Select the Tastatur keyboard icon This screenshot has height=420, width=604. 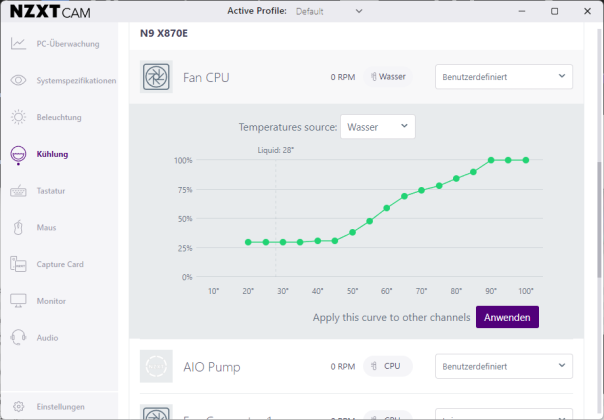click(x=18, y=190)
